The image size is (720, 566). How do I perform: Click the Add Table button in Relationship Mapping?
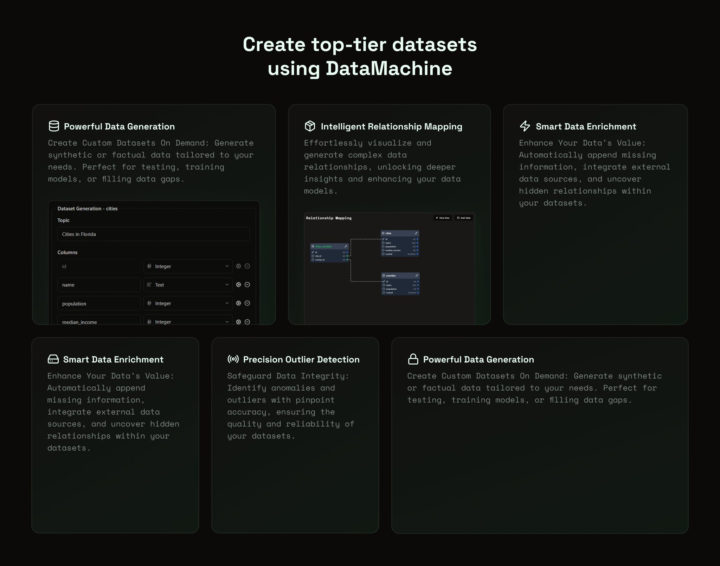(x=464, y=217)
